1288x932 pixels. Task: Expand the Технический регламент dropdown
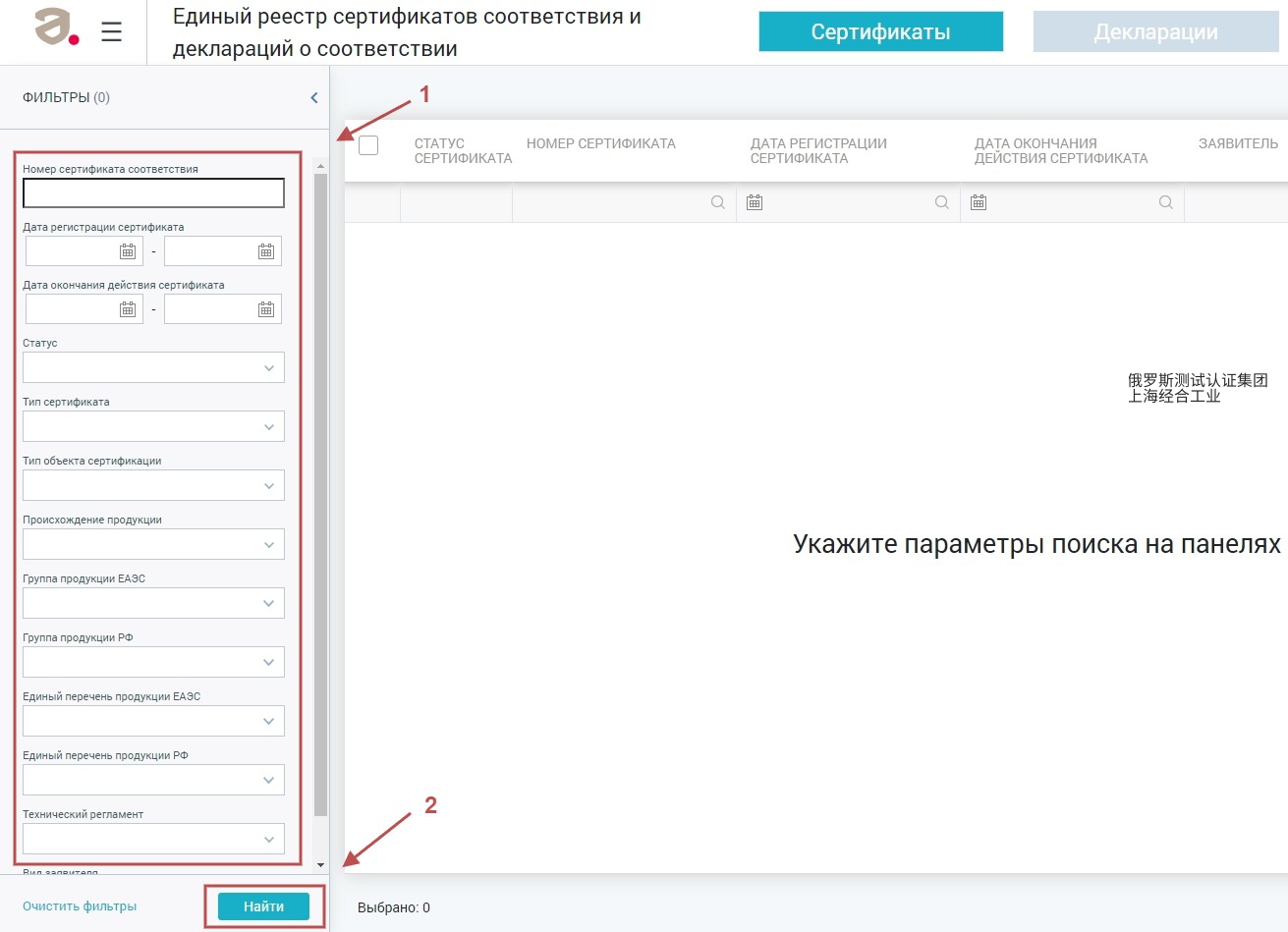pyautogui.click(x=154, y=840)
